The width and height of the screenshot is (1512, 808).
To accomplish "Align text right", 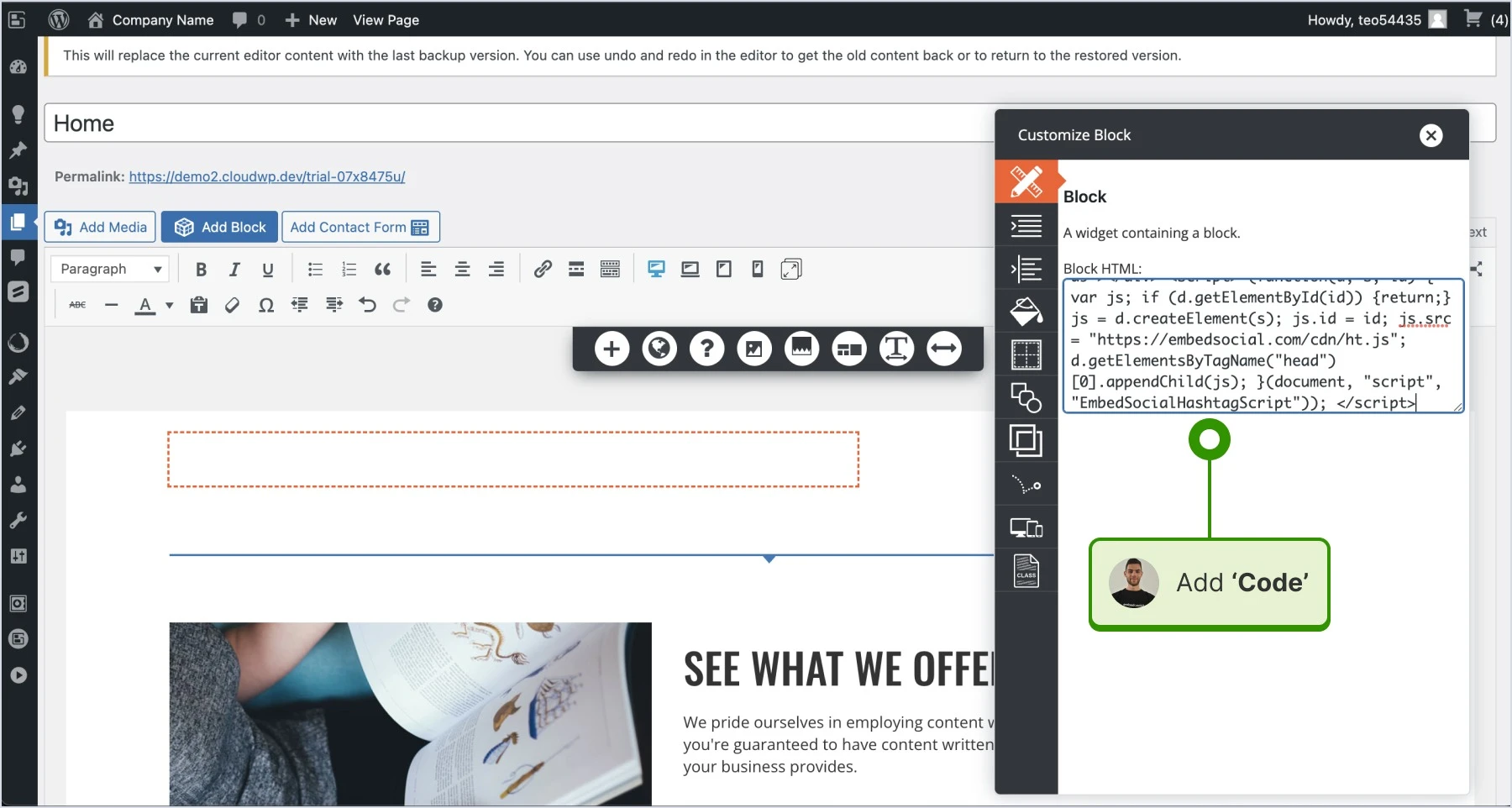I will click(x=496, y=269).
